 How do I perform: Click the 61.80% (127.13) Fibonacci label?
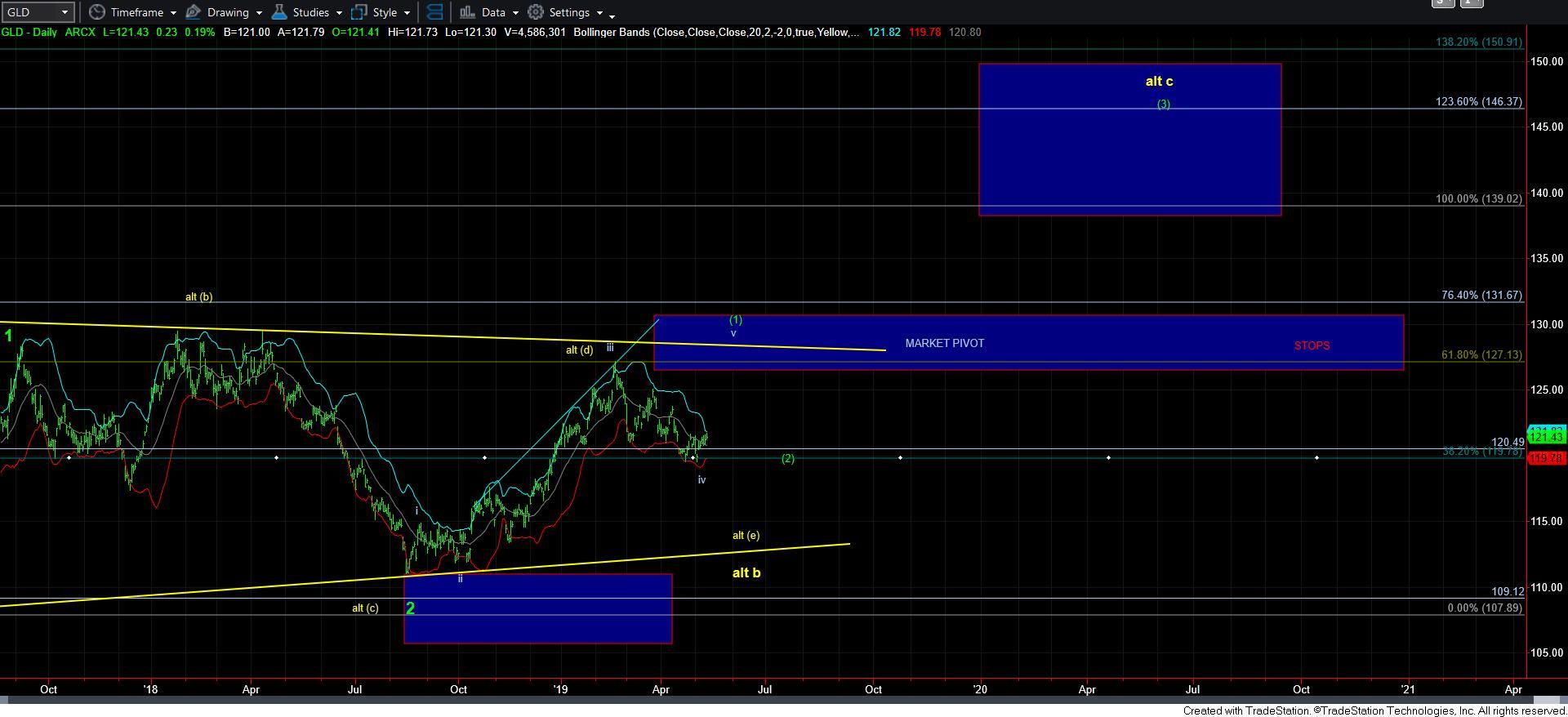point(1481,355)
